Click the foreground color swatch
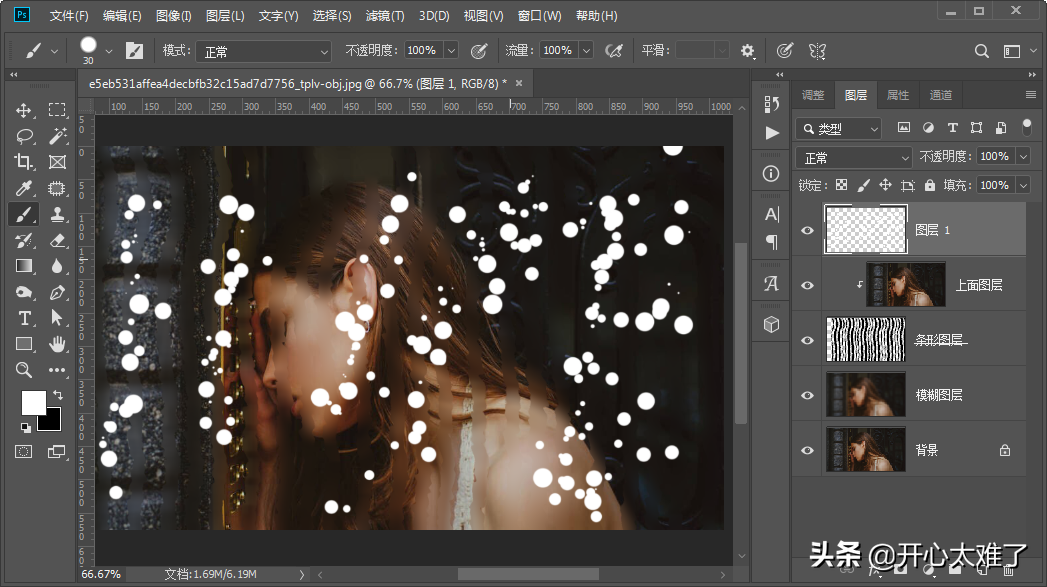1047x587 pixels. 33,402
